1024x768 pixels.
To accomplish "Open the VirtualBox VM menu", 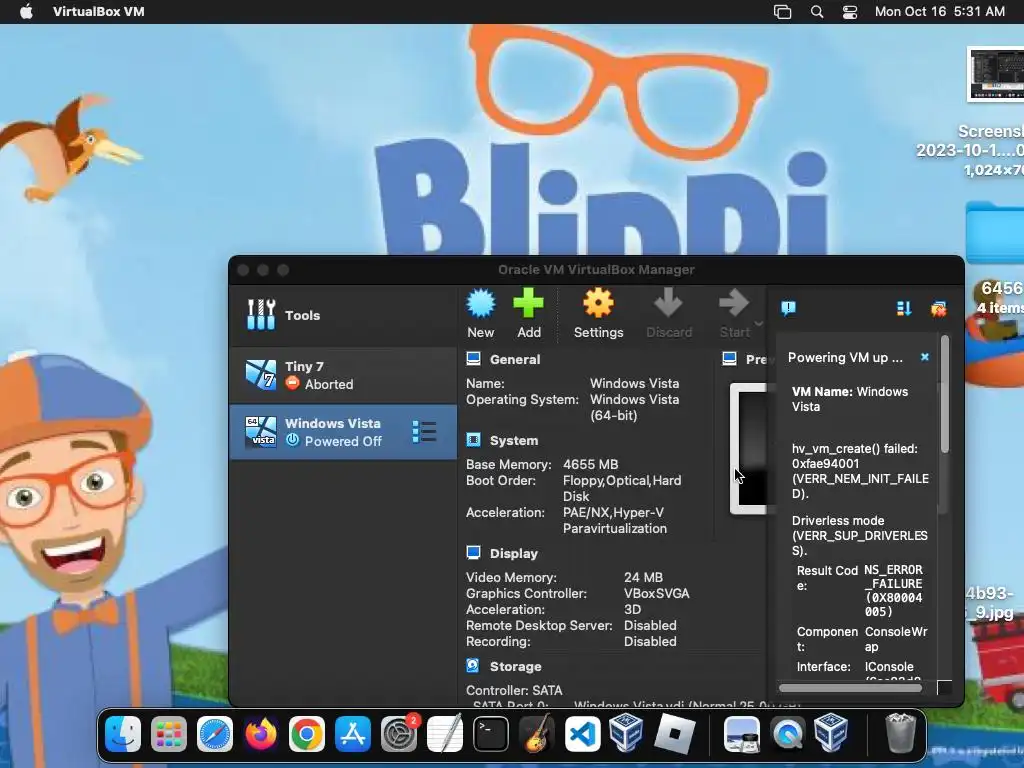I will (x=99, y=12).
